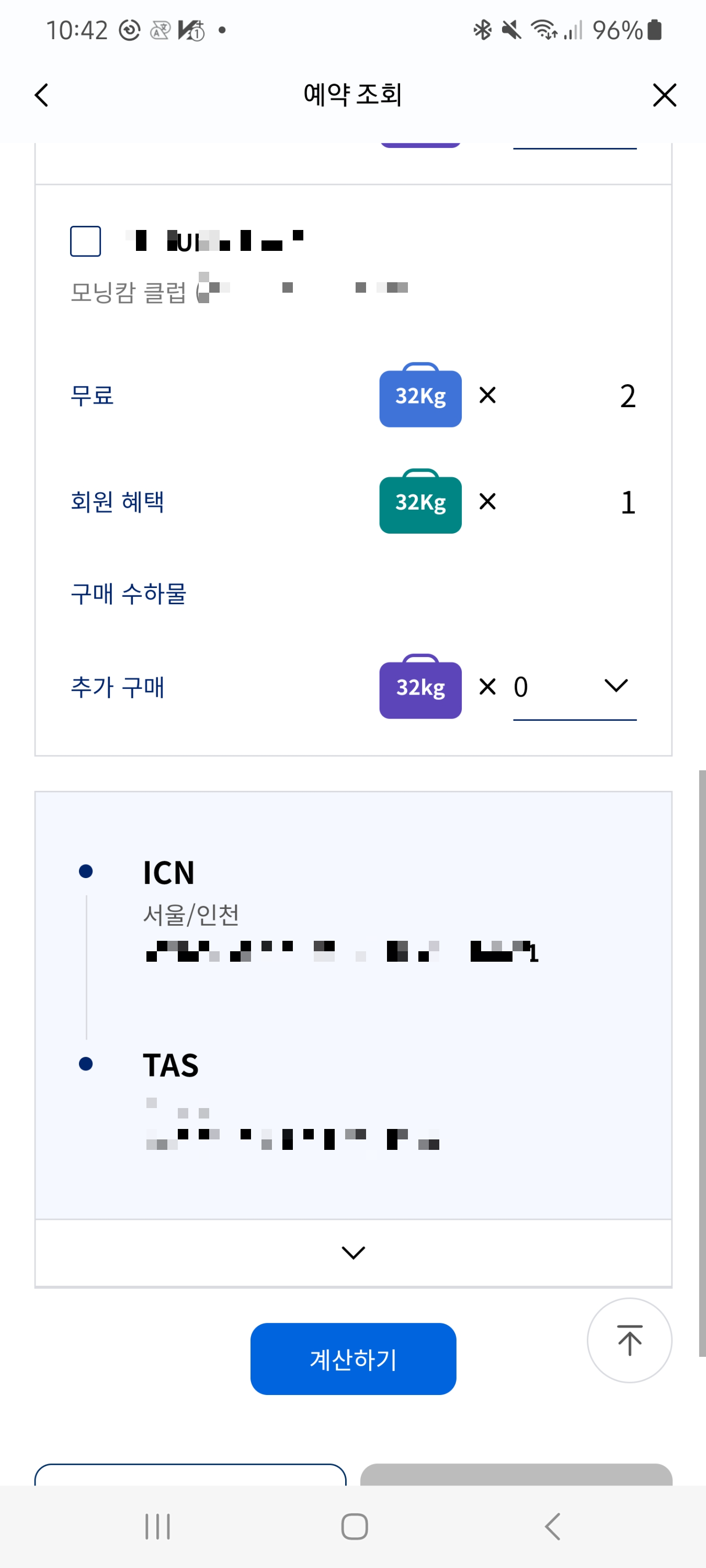Select the 예약 조회 title in header
The height and width of the screenshot is (1568, 706).
(352, 95)
